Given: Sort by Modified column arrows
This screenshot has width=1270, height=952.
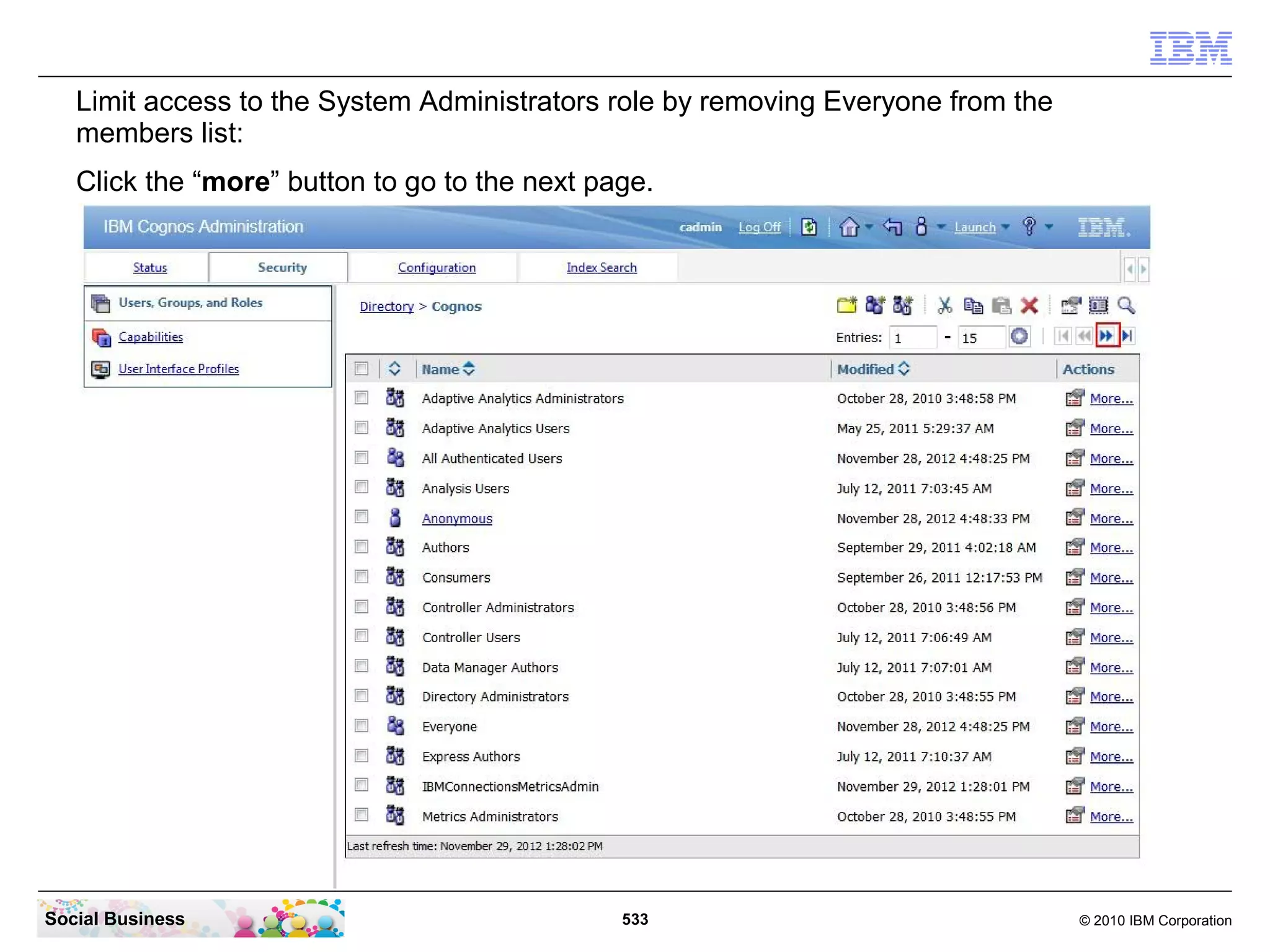Looking at the screenshot, I should pyautogui.click(x=904, y=369).
